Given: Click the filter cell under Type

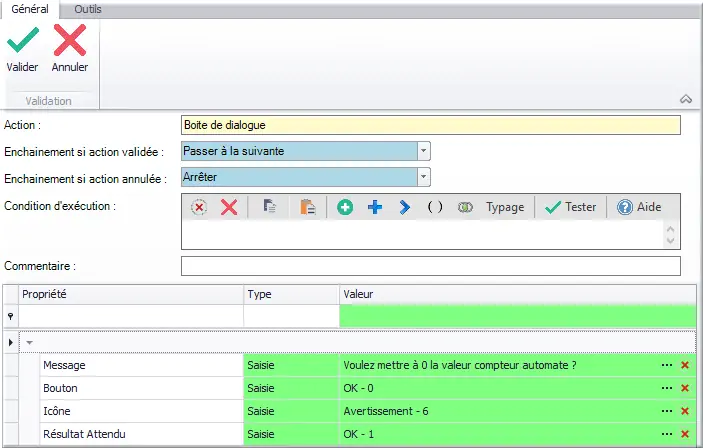Looking at the screenshot, I should click(291, 316).
